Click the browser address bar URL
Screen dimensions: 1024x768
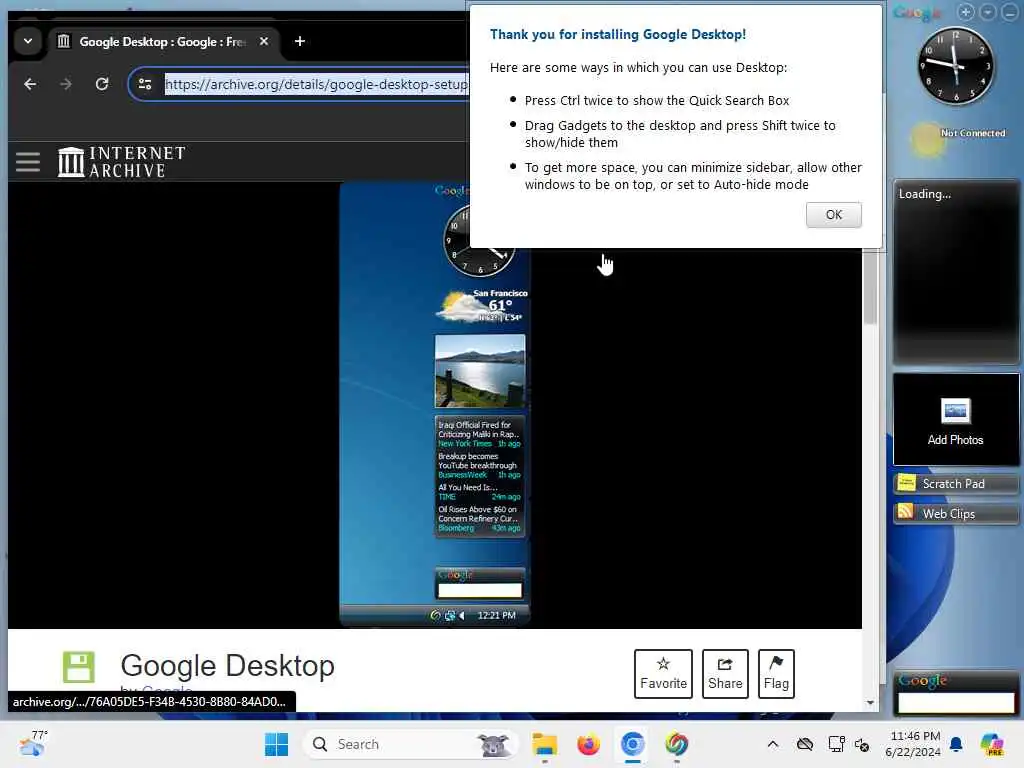pyautogui.click(x=316, y=84)
